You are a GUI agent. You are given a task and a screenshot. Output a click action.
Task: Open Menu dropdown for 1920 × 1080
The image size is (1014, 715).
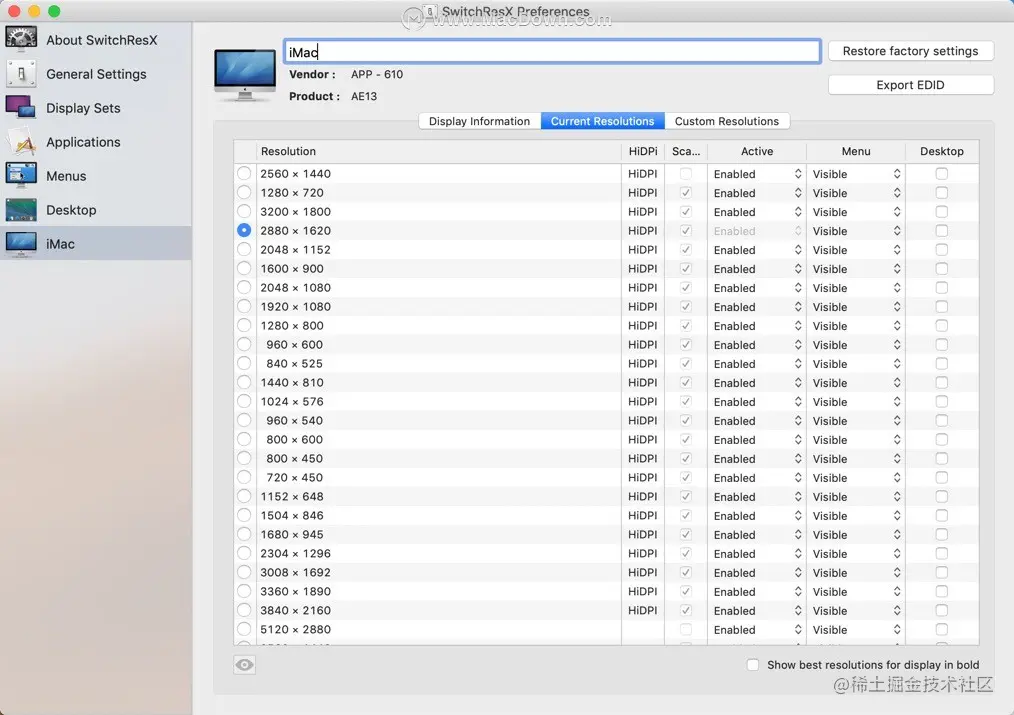(856, 306)
